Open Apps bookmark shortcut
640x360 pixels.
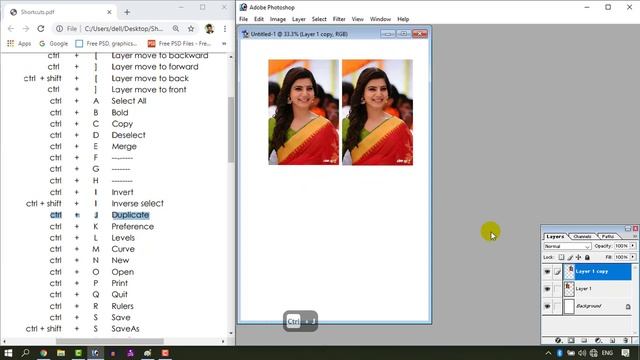pyautogui.click(x=19, y=43)
